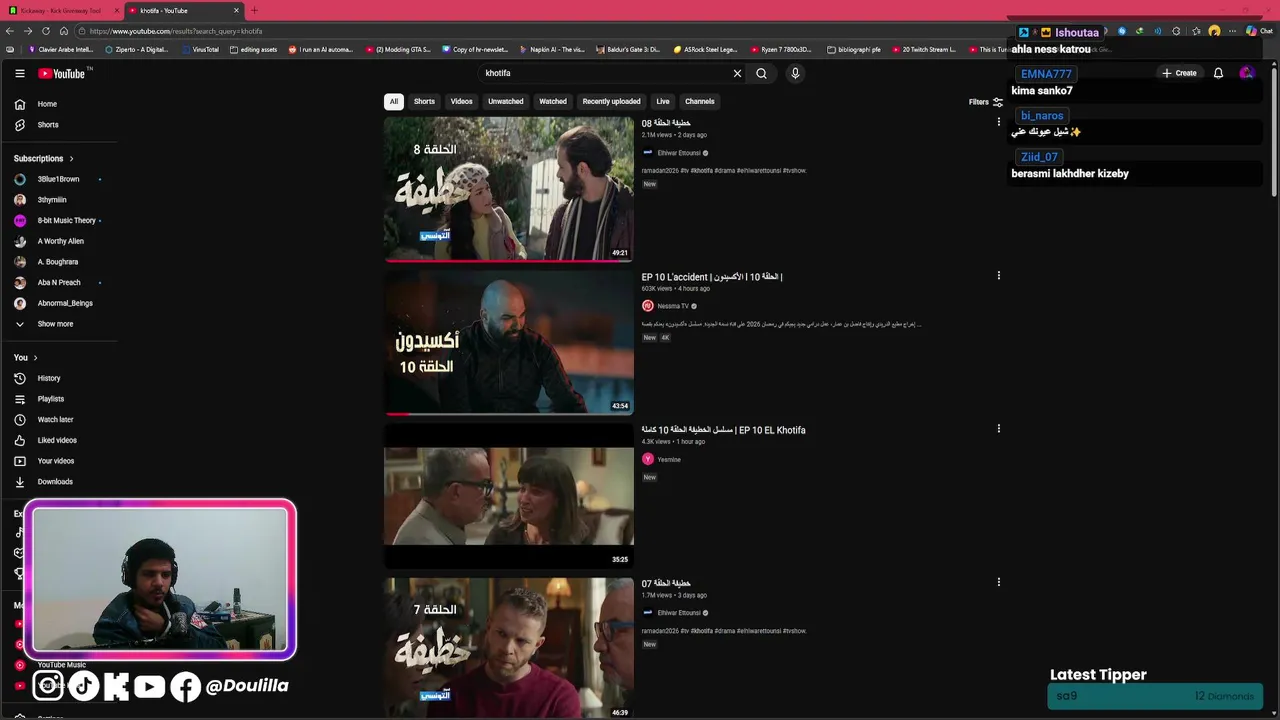Viewport: 1280px width, 720px height.
Task: Open options menu for episode 07 video
Action: point(998,582)
